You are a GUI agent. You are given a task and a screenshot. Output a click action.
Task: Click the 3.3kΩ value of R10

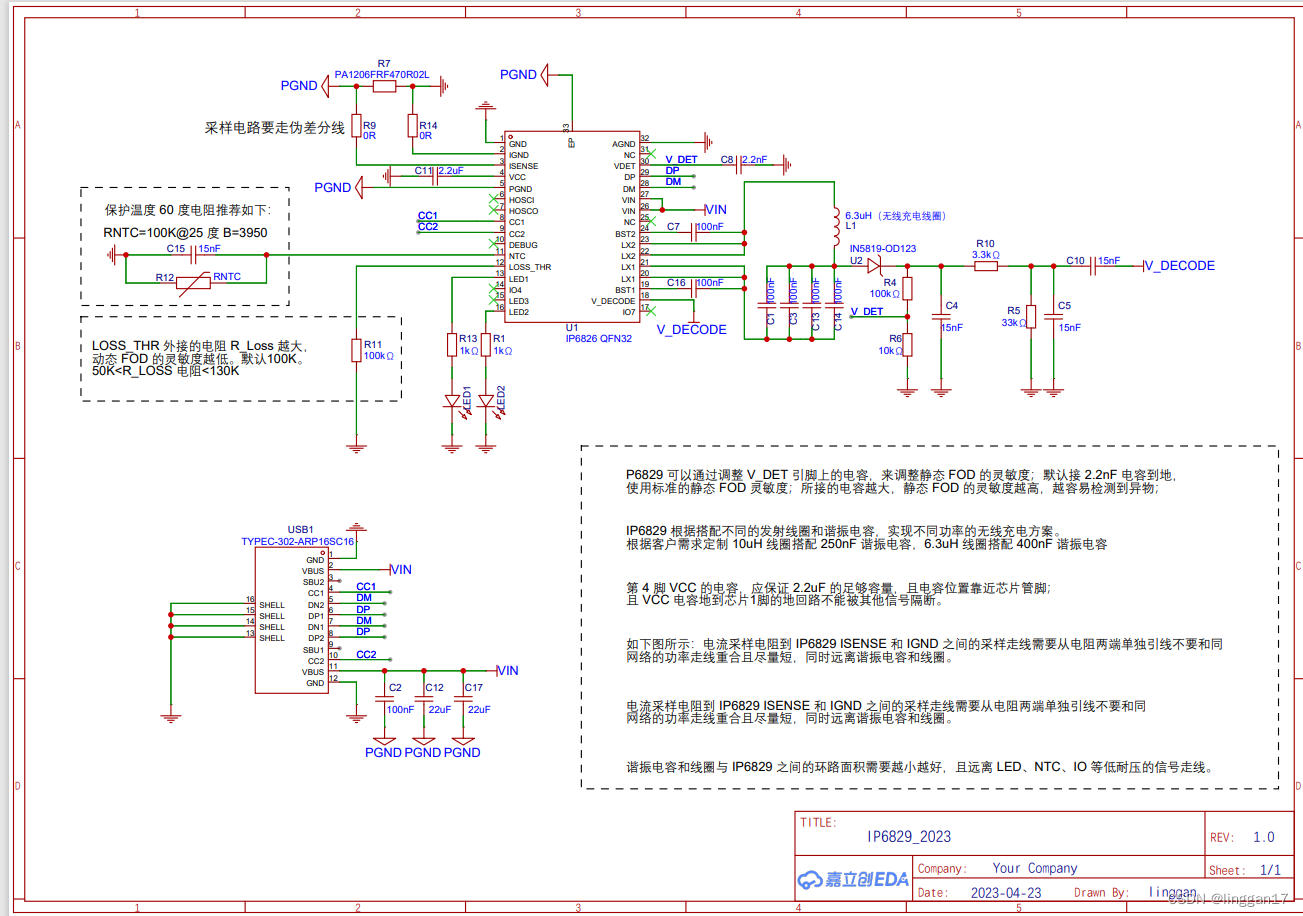(985, 255)
